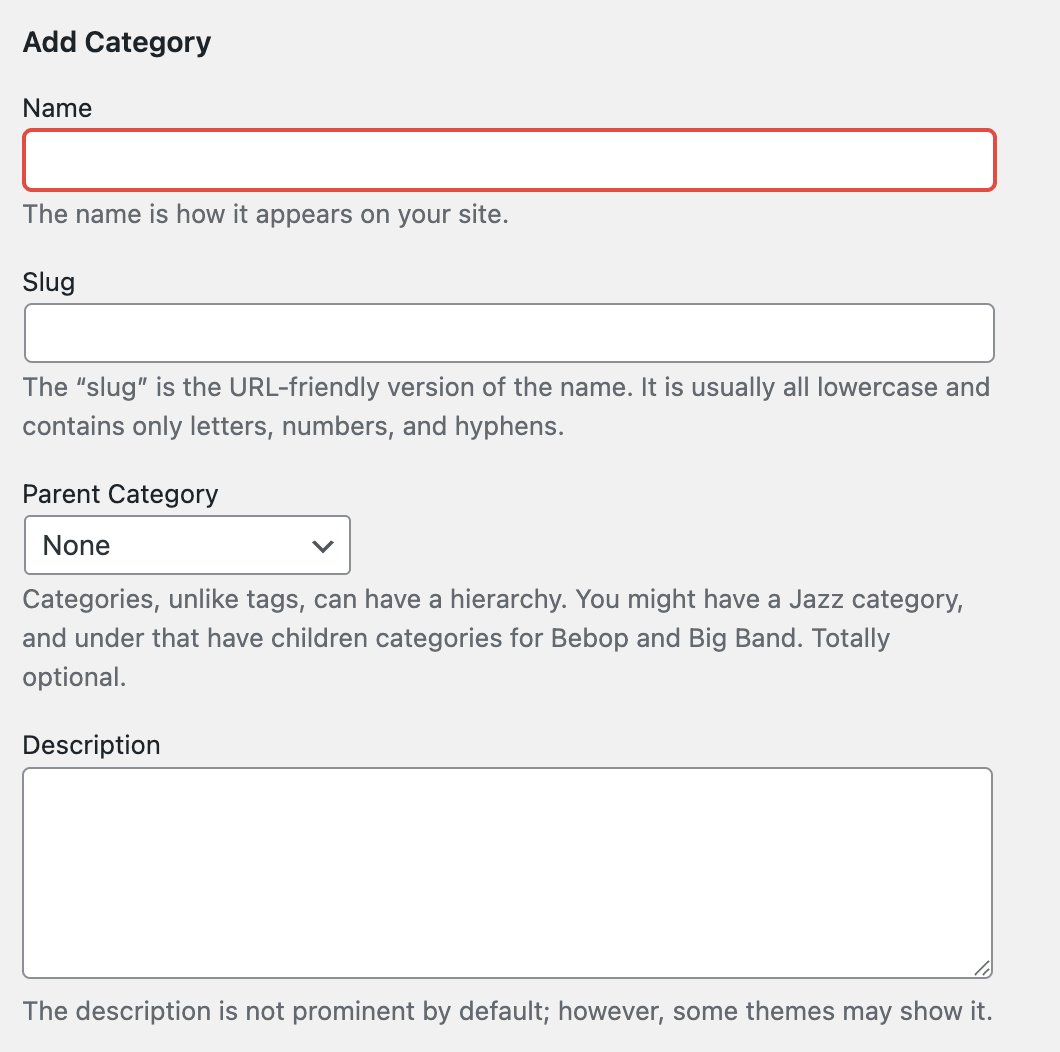Image resolution: width=1060 pixels, height=1052 pixels.
Task: Click the name helper text line
Action: point(266,214)
